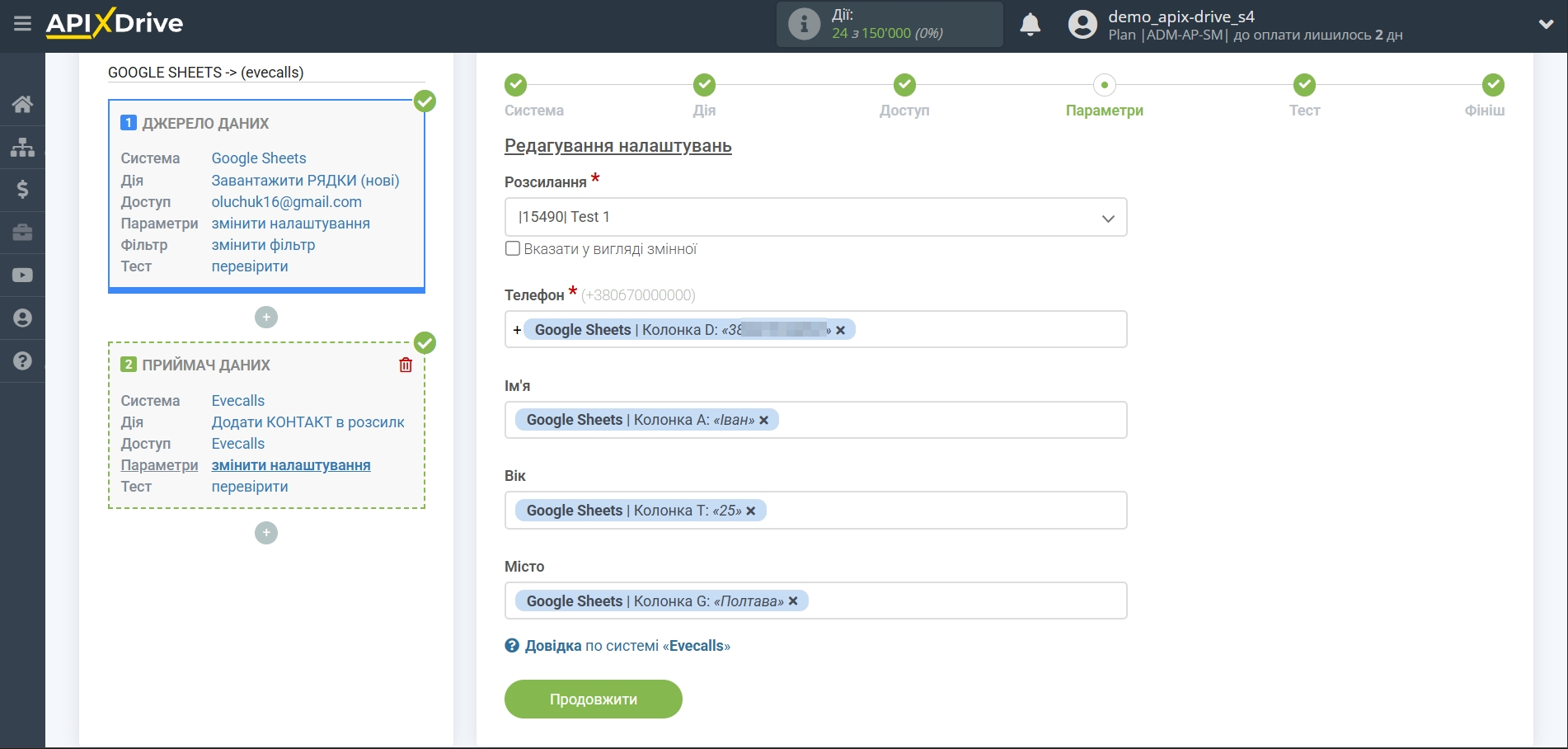
Task: Remove the Колонка D phone tag
Action: pyautogui.click(x=841, y=330)
